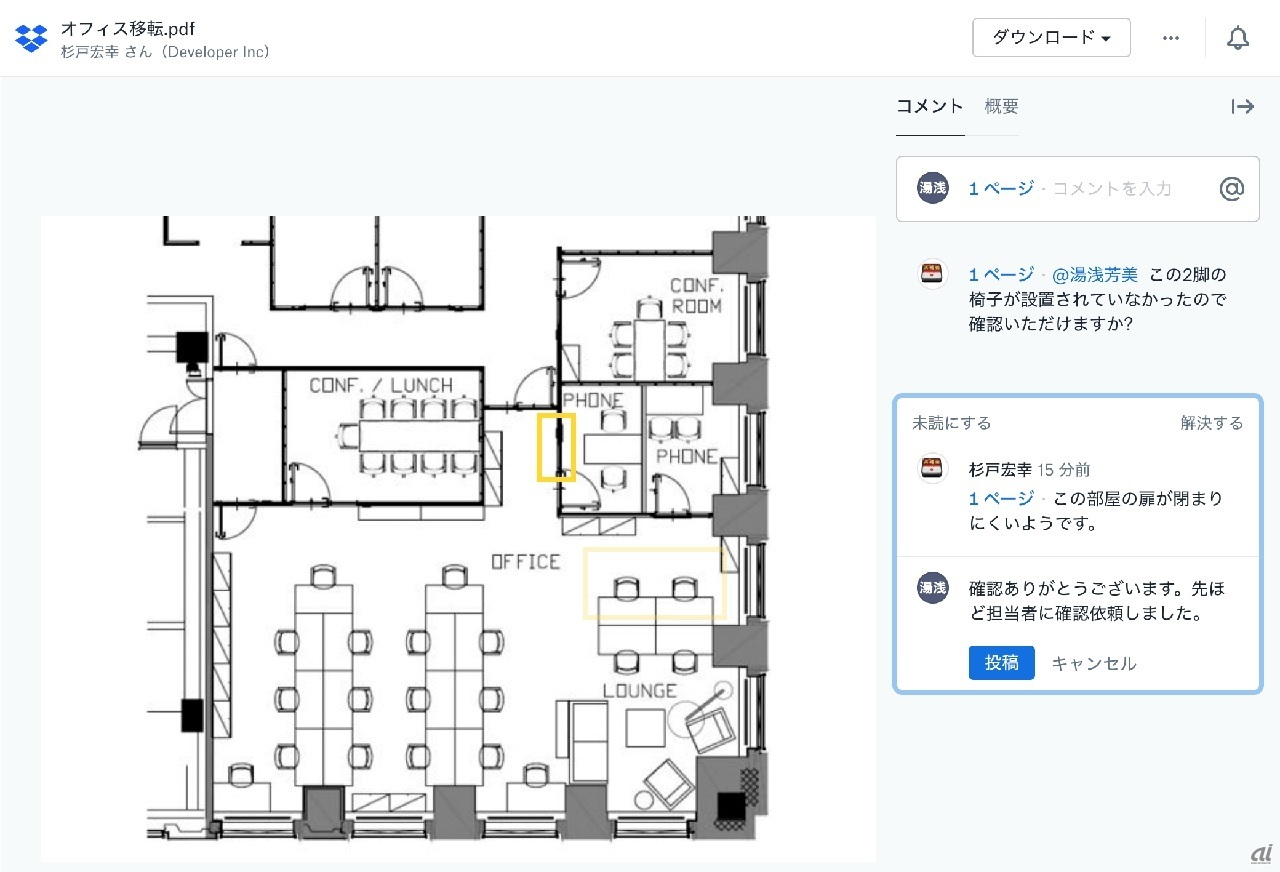Open the three-dot more options menu
The width and height of the screenshot is (1280, 872).
pos(1171,38)
